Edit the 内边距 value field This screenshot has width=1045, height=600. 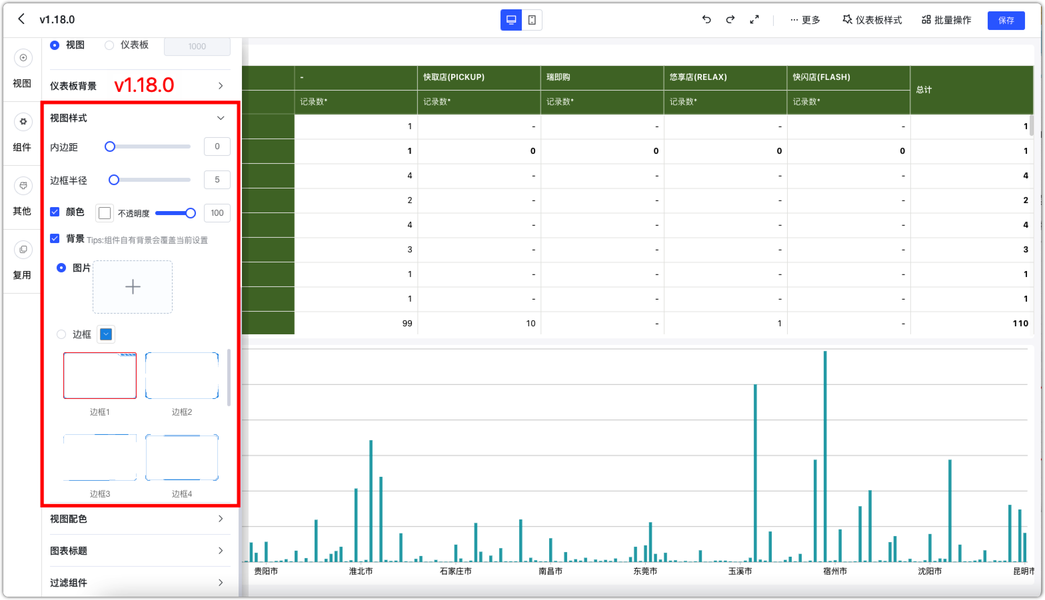click(x=217, y=147)
